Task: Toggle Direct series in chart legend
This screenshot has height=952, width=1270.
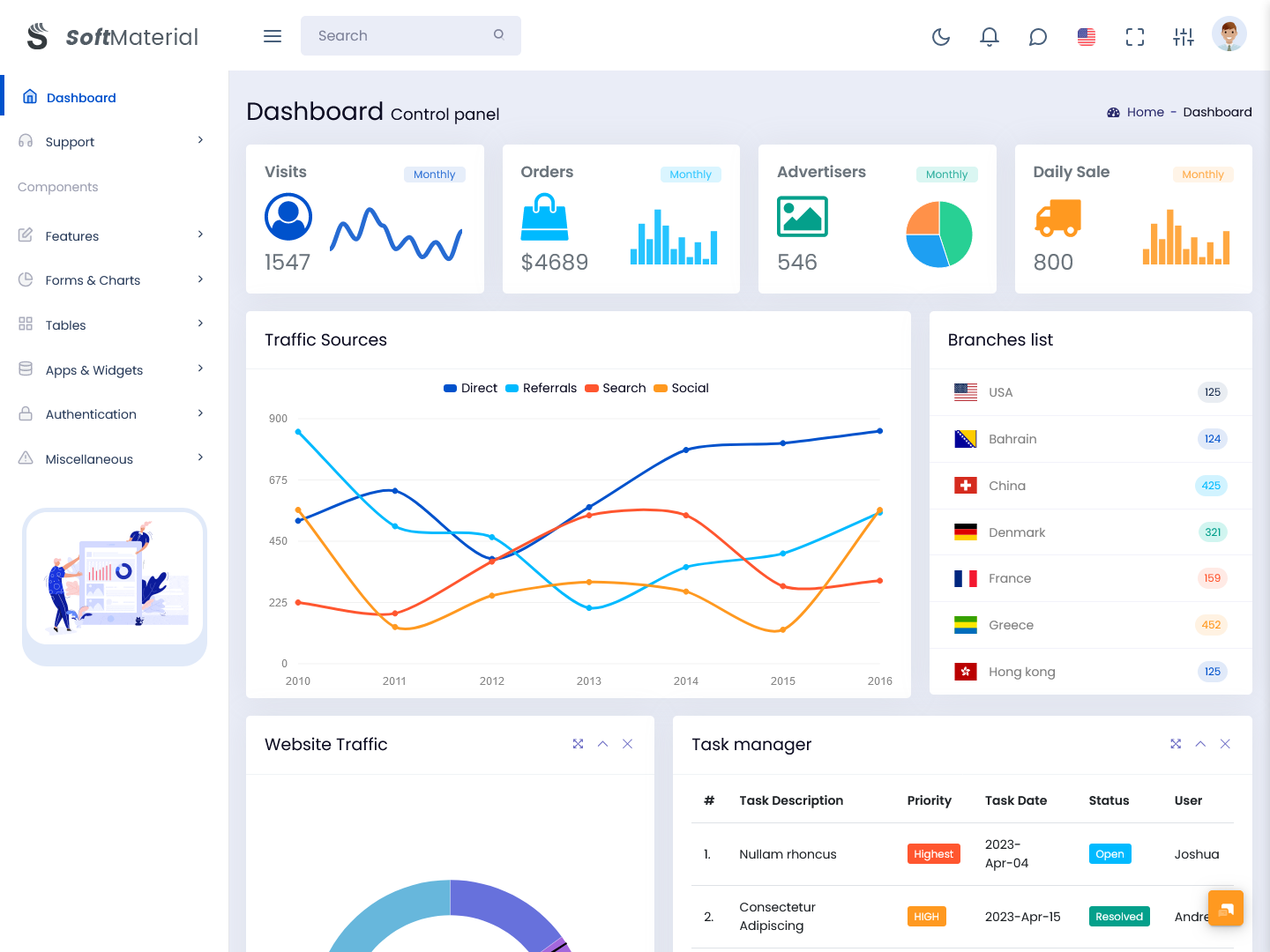Action: (x=471, y=388)
